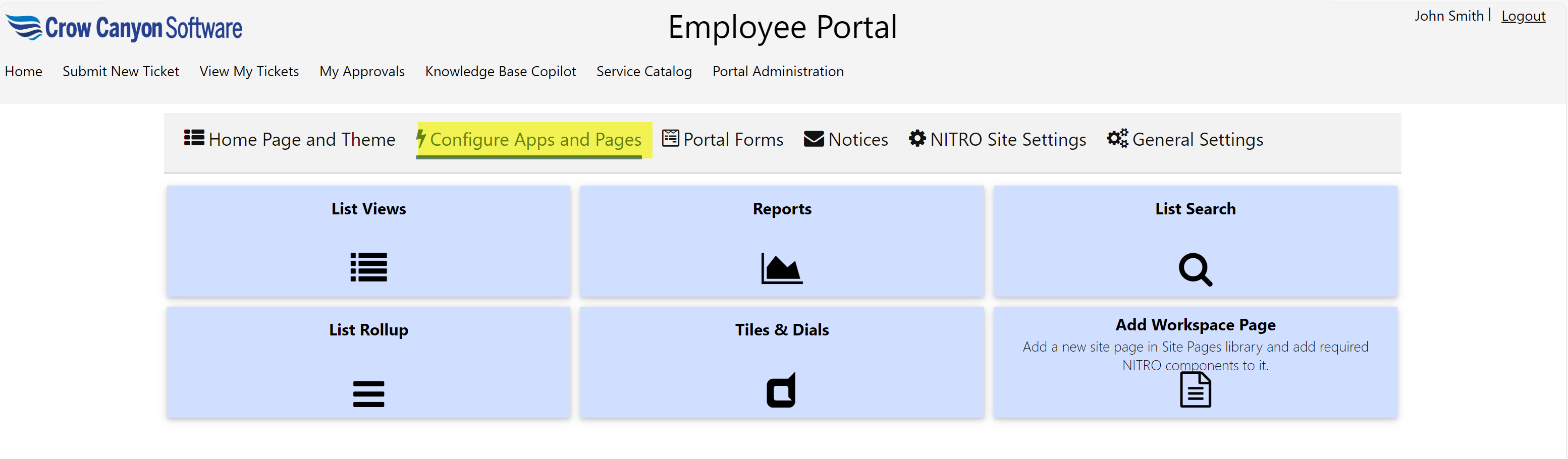Click the Add Workspace Page document icon
Image resolution: width=1568 pixels, height=459 pixels.
pos(1195,390)
